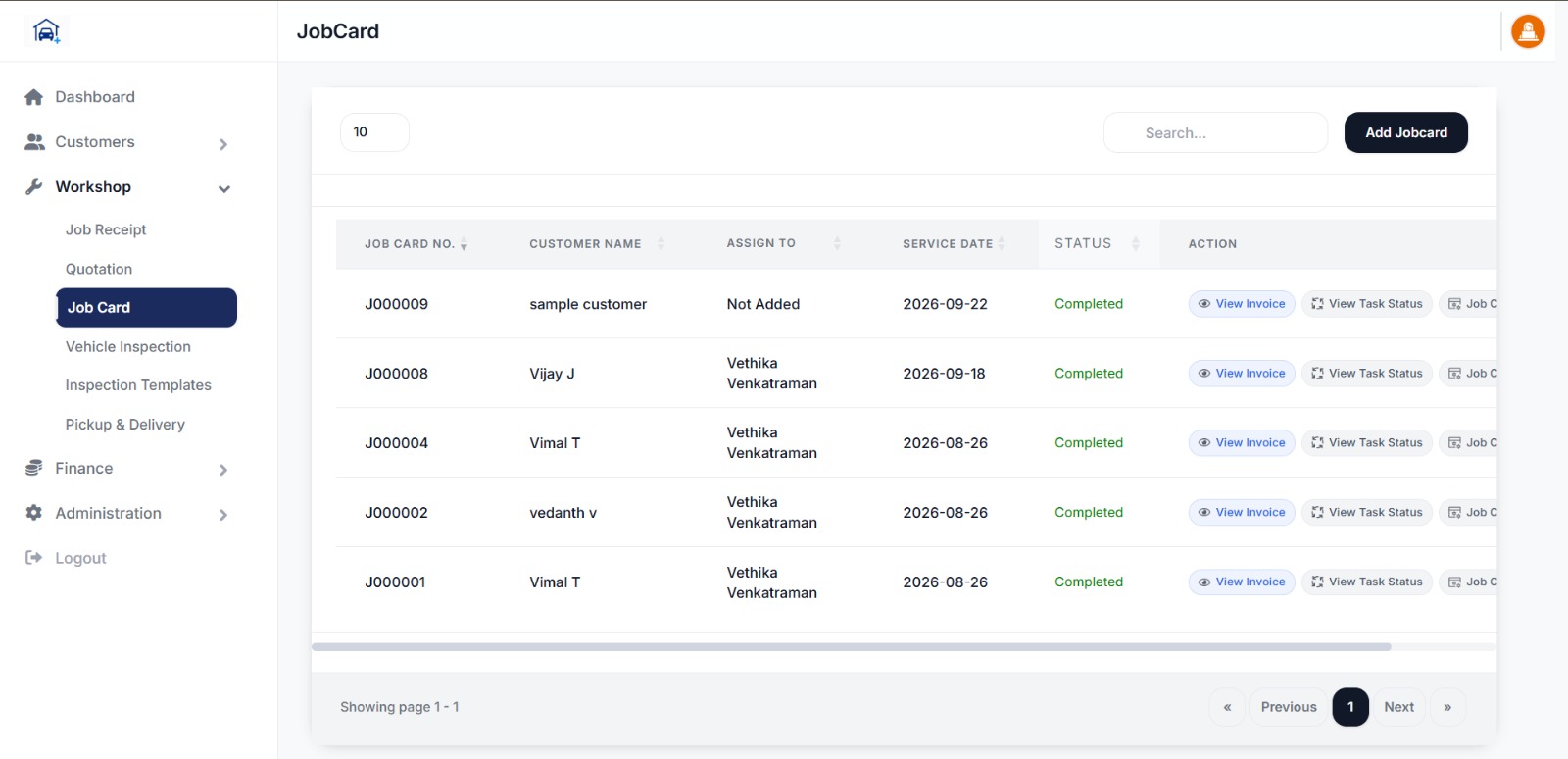View Task Status for job J000004
The height and width of the screenshot is (759, 1568).
tap(1367, 443)
